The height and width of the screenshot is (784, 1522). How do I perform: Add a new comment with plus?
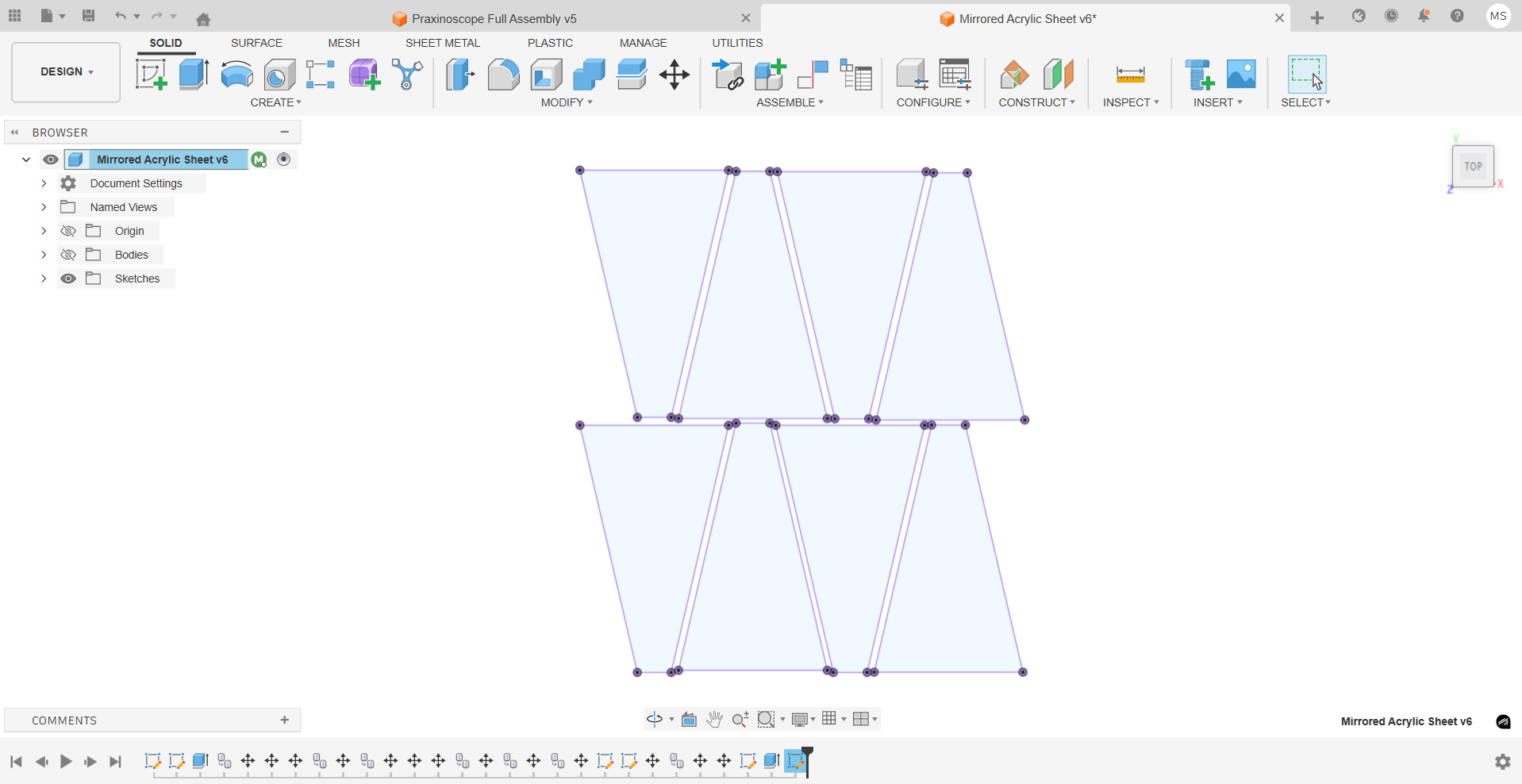click(285, 720)
